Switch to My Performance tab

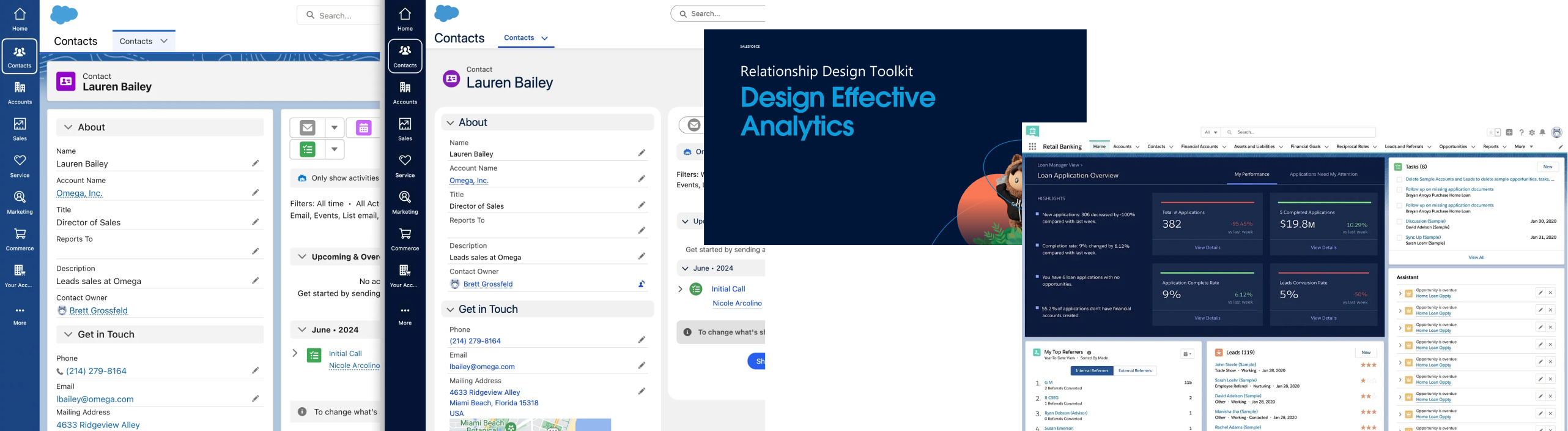click(x=1252, y=174)
